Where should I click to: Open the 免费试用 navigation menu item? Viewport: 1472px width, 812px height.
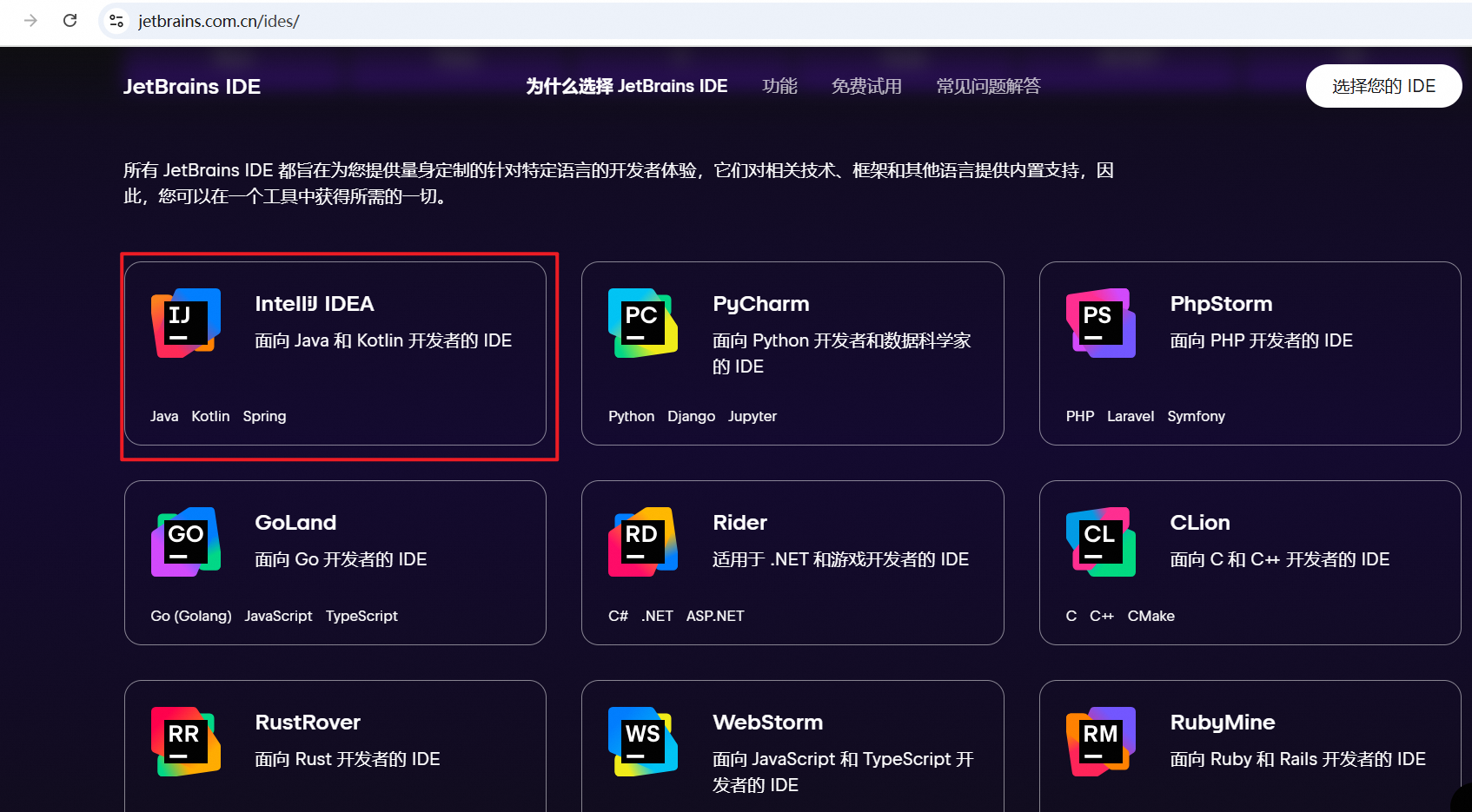pos(866,86)
